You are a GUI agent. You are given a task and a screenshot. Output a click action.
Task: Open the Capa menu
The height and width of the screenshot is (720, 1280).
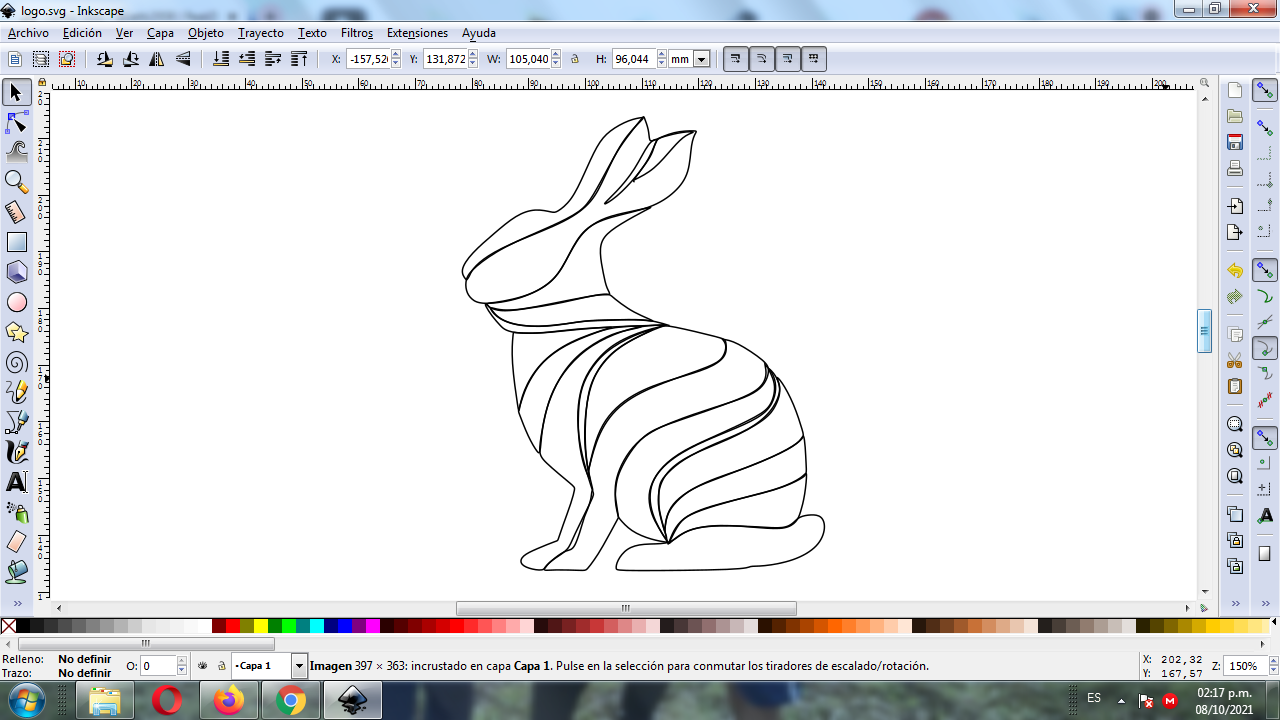(x=160, y=33)
